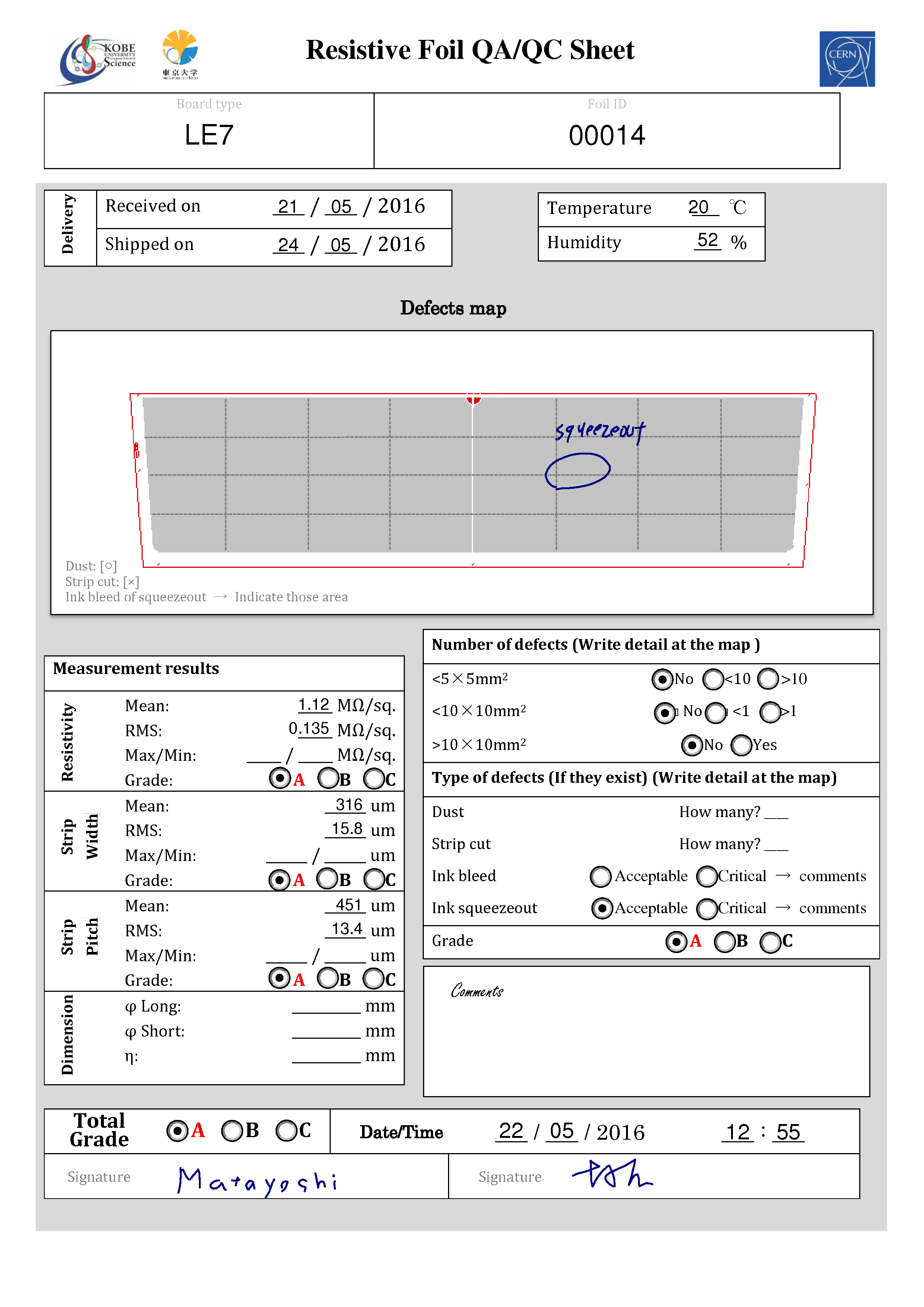Click the Board type field LE7
Image resolution: width=924 pixels, height=1307 pixels.
(209, 136)
